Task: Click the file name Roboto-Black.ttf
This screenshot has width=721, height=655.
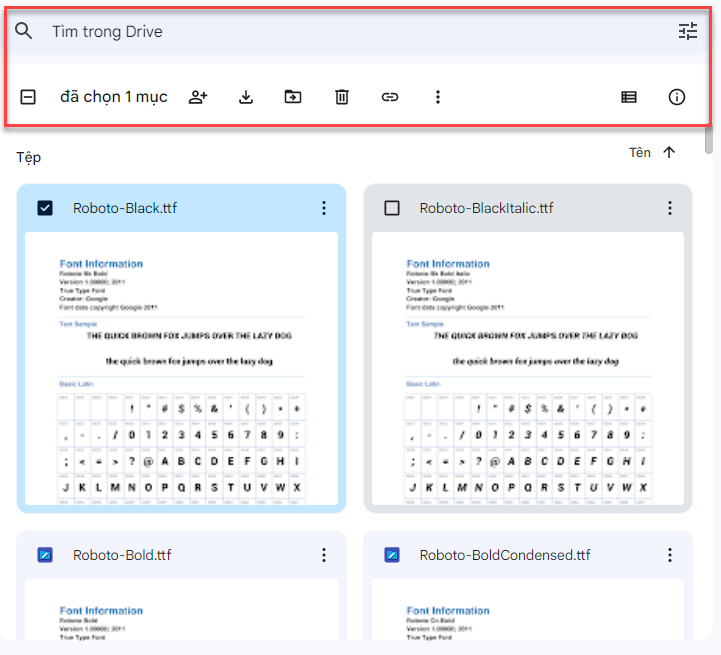Action: [125, 208]
